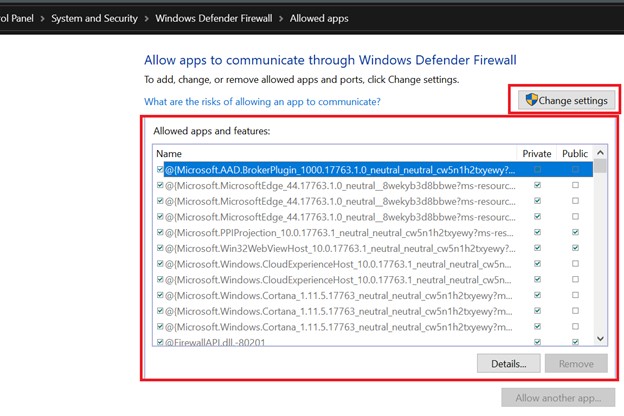
Task: Click the Change settings button
Action: point(566,100)
